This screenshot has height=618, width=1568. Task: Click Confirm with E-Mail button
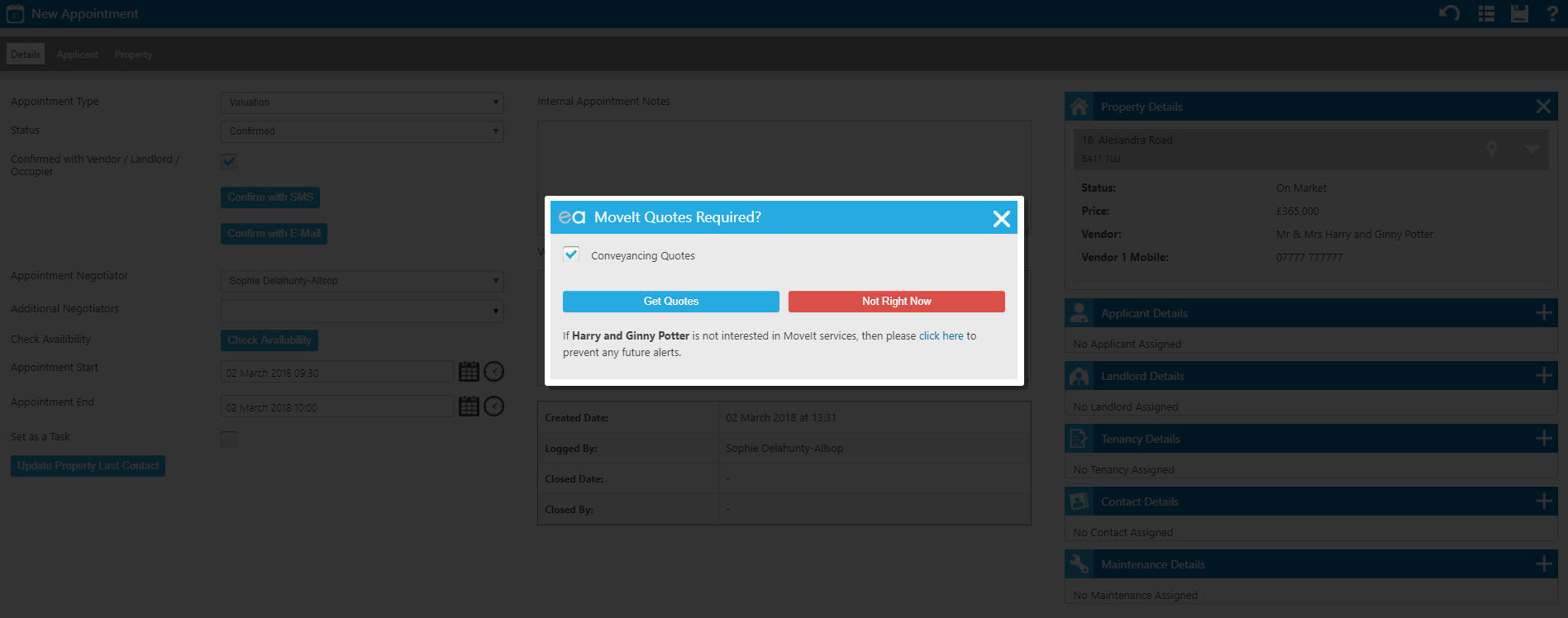pyautogui.click(x=274, y=234)
